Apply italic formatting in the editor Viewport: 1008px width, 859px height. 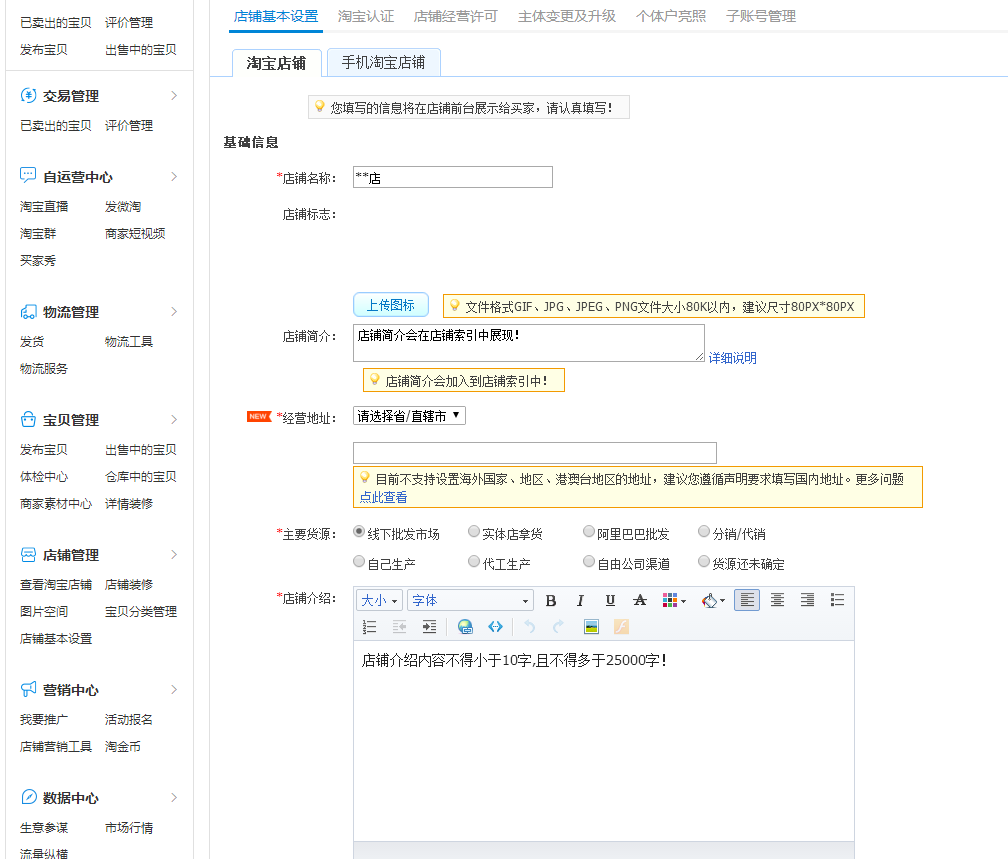click(580, 601)
